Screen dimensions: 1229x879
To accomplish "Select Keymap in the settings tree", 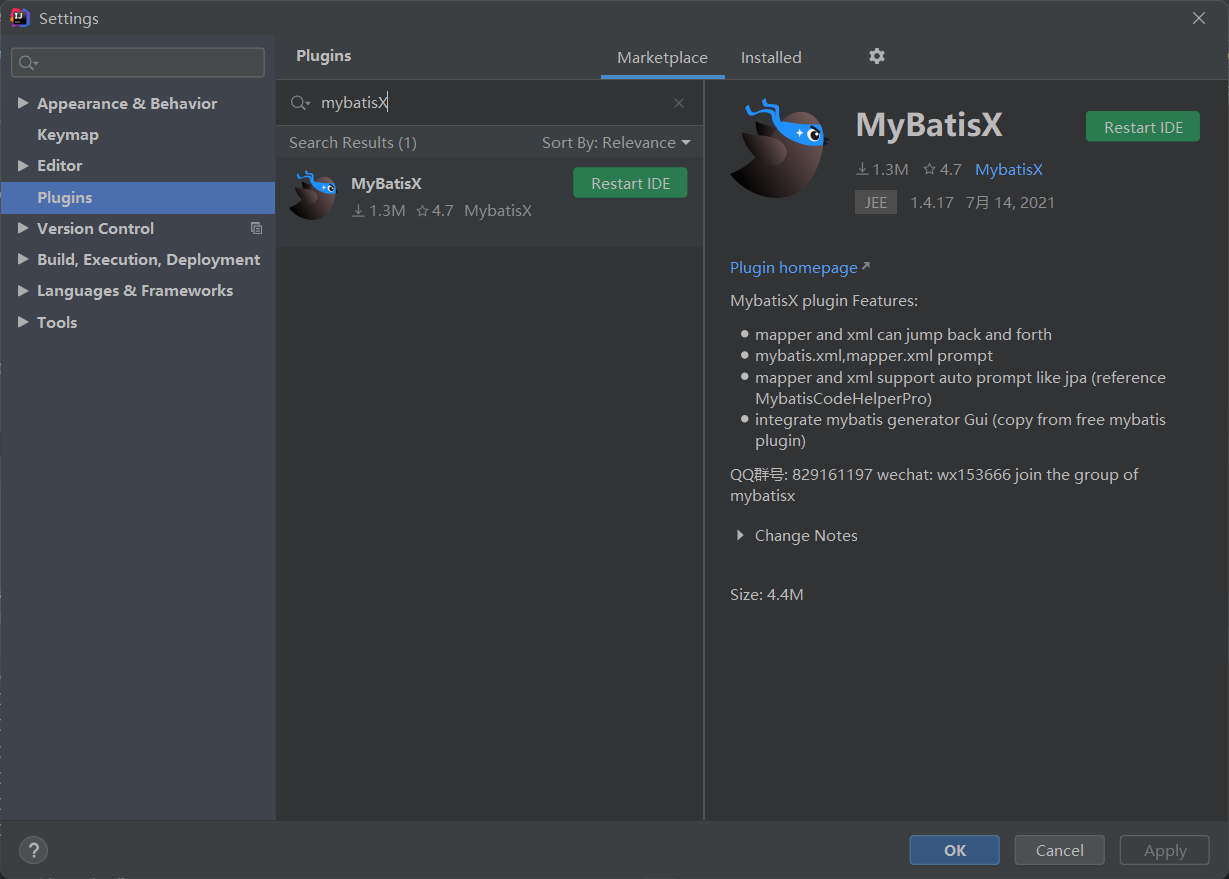I will pyautogui.click(x=68, y=134).
